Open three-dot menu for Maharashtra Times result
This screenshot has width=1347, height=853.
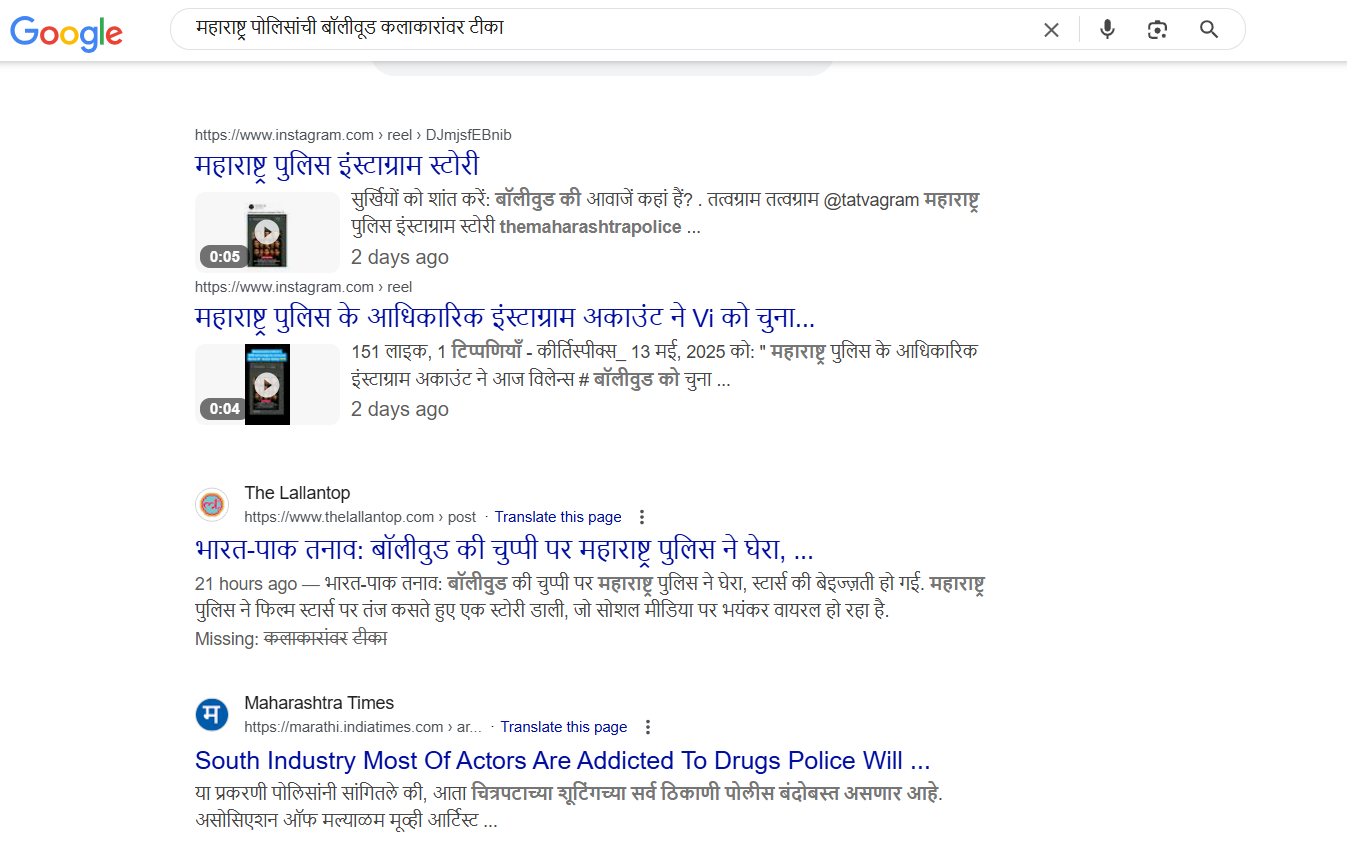click(x=648, y=727)
